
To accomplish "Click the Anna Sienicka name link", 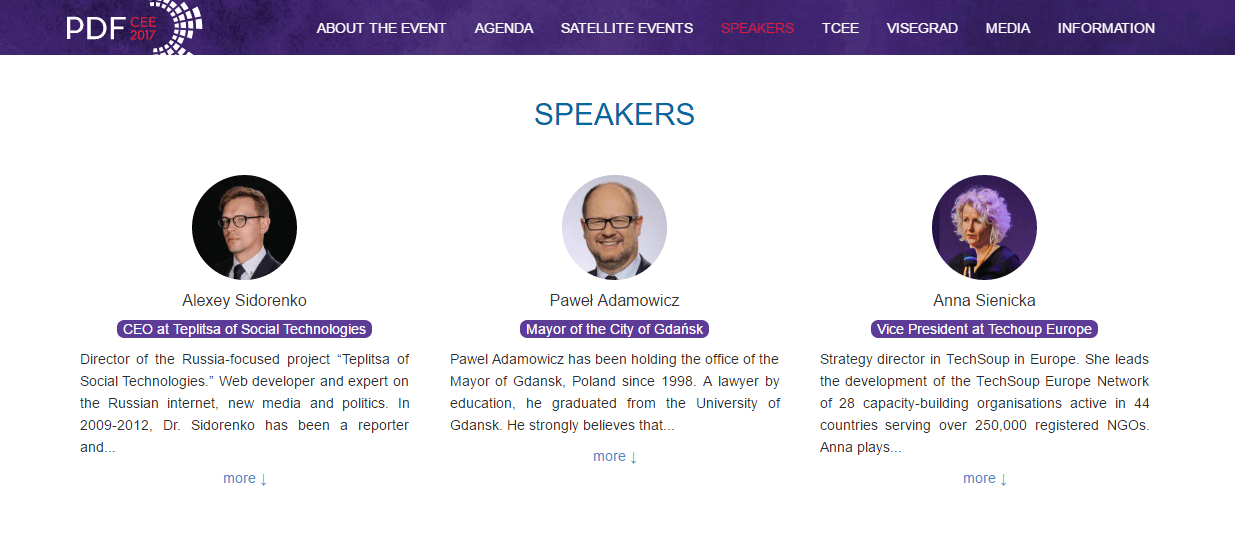I will click(984, 300).
